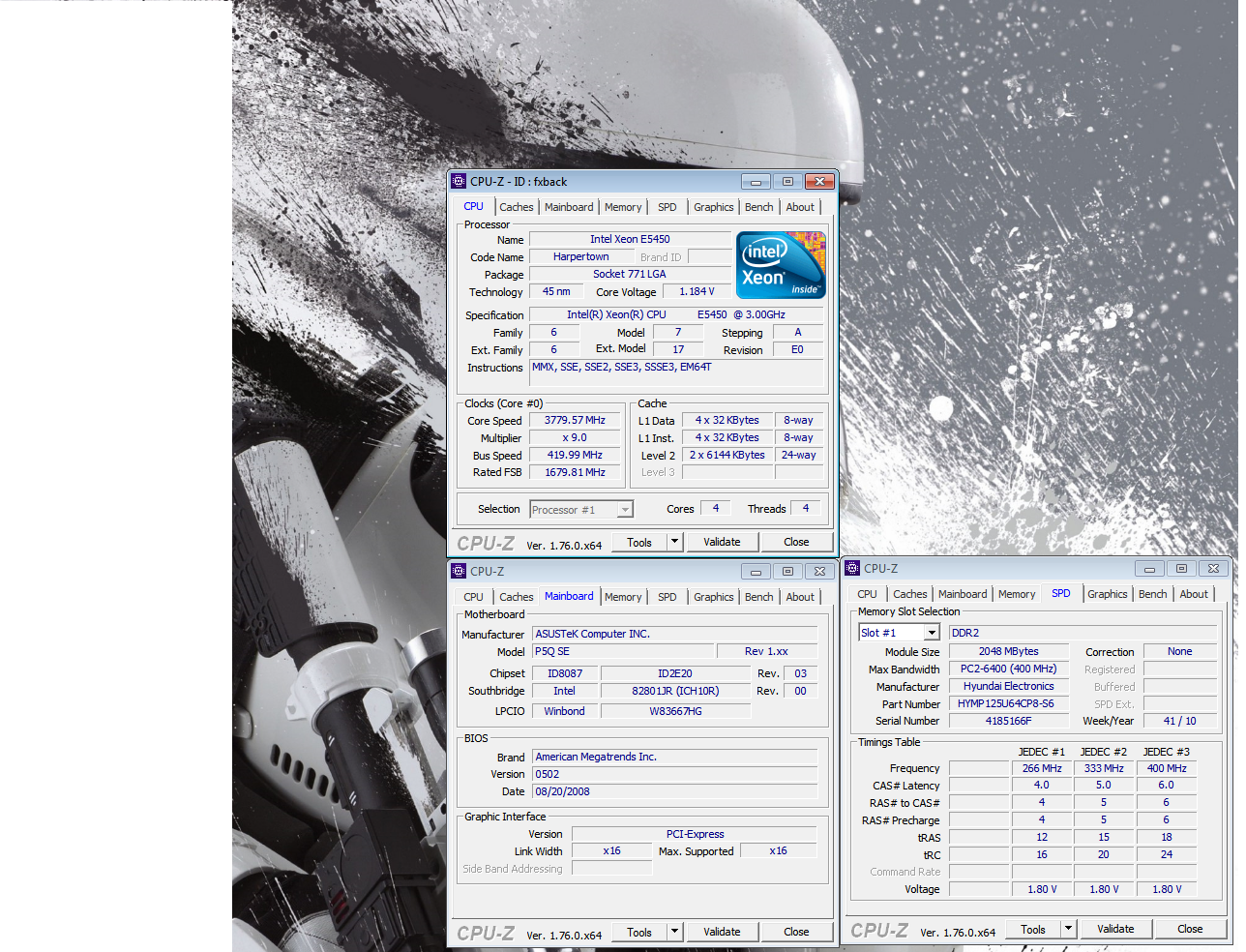This screenshot has width=1246, height=952.
Task: Open the About tab in the fxback window
Action: [x=800, y=207]
